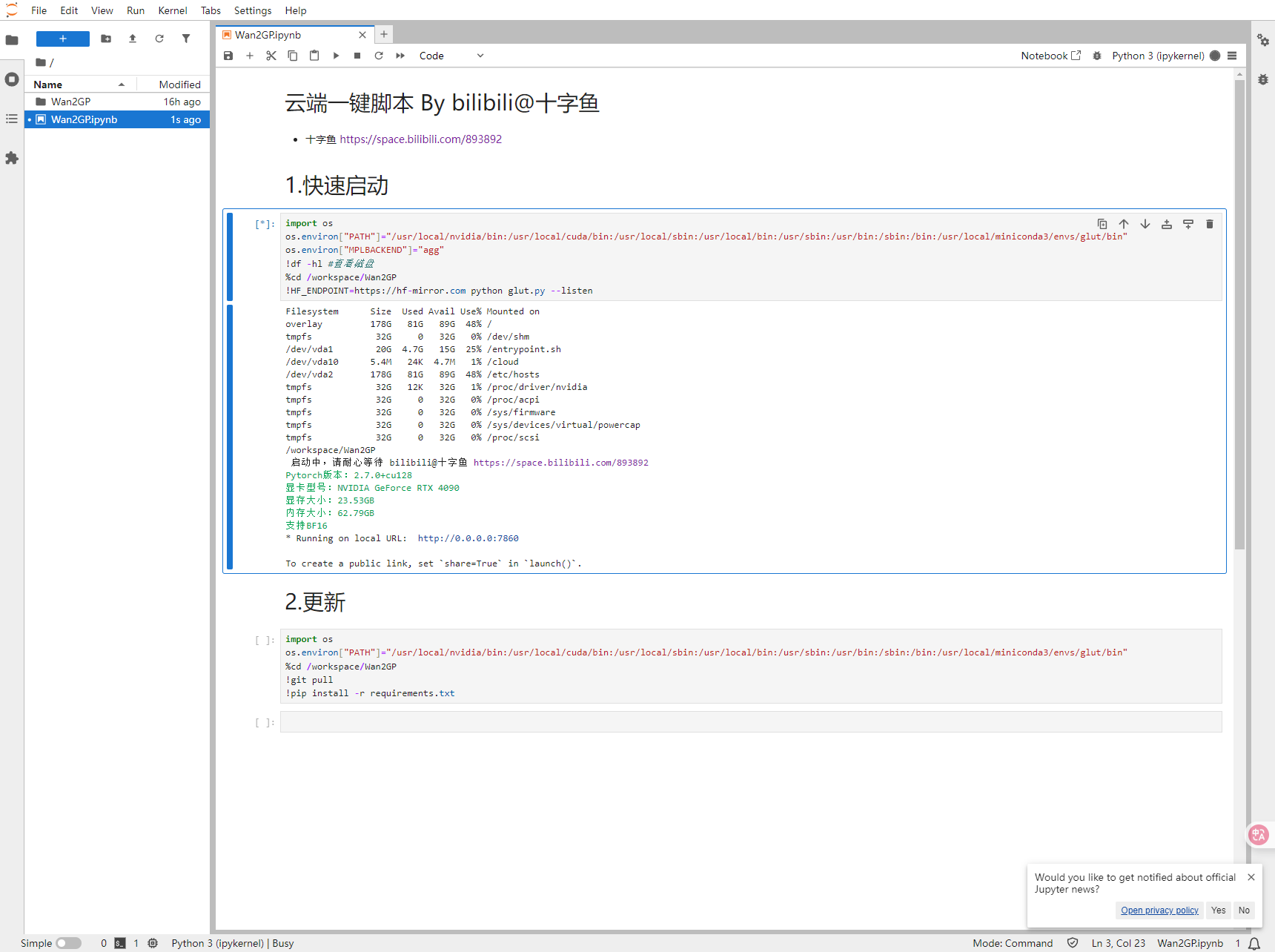Save the Wan2GP notebook
The height and width of the screenshot is (952, 1275).
coord(228,56)
